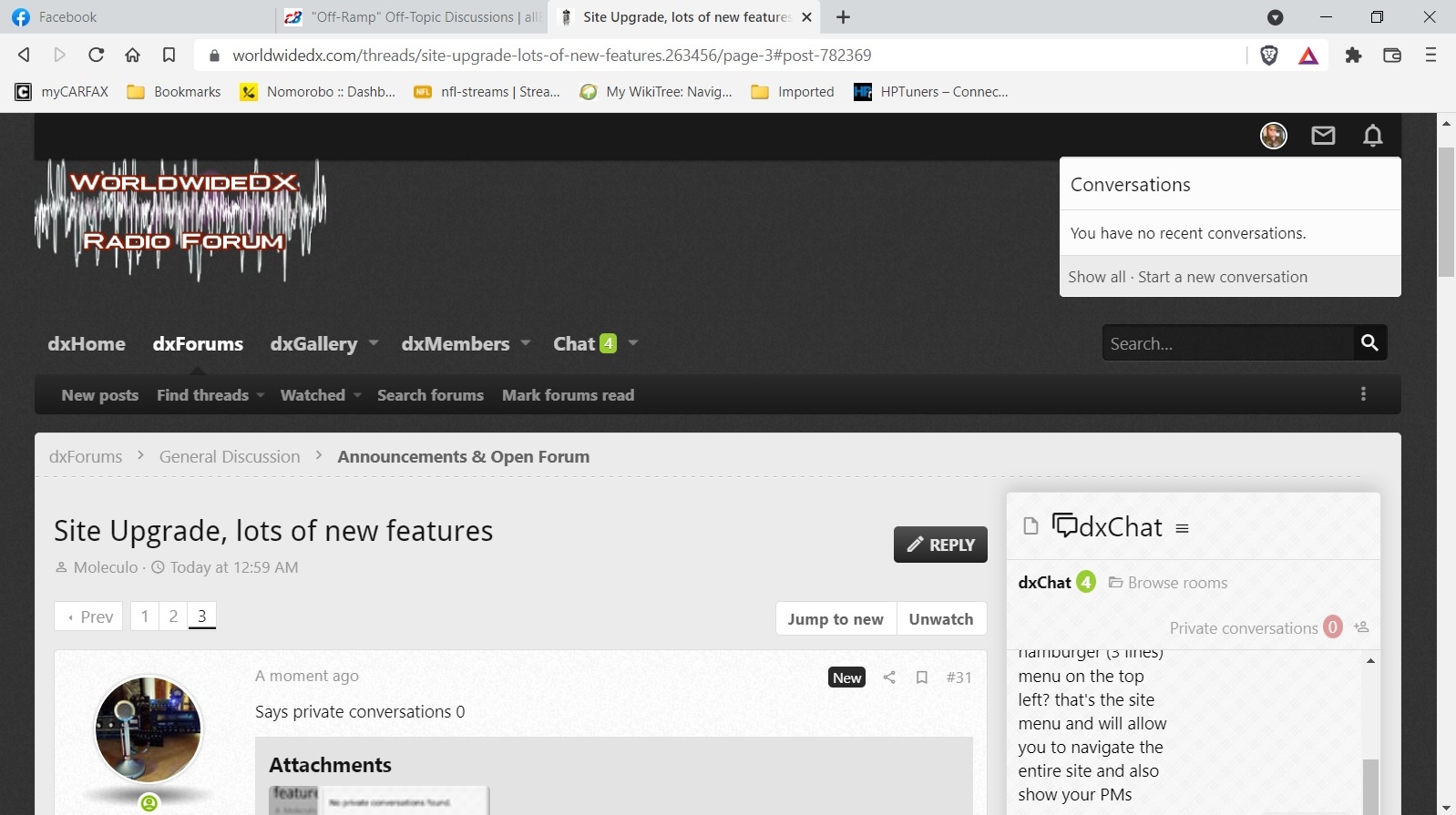Bookmark post #31 with bookmark icon

point(922,677)
